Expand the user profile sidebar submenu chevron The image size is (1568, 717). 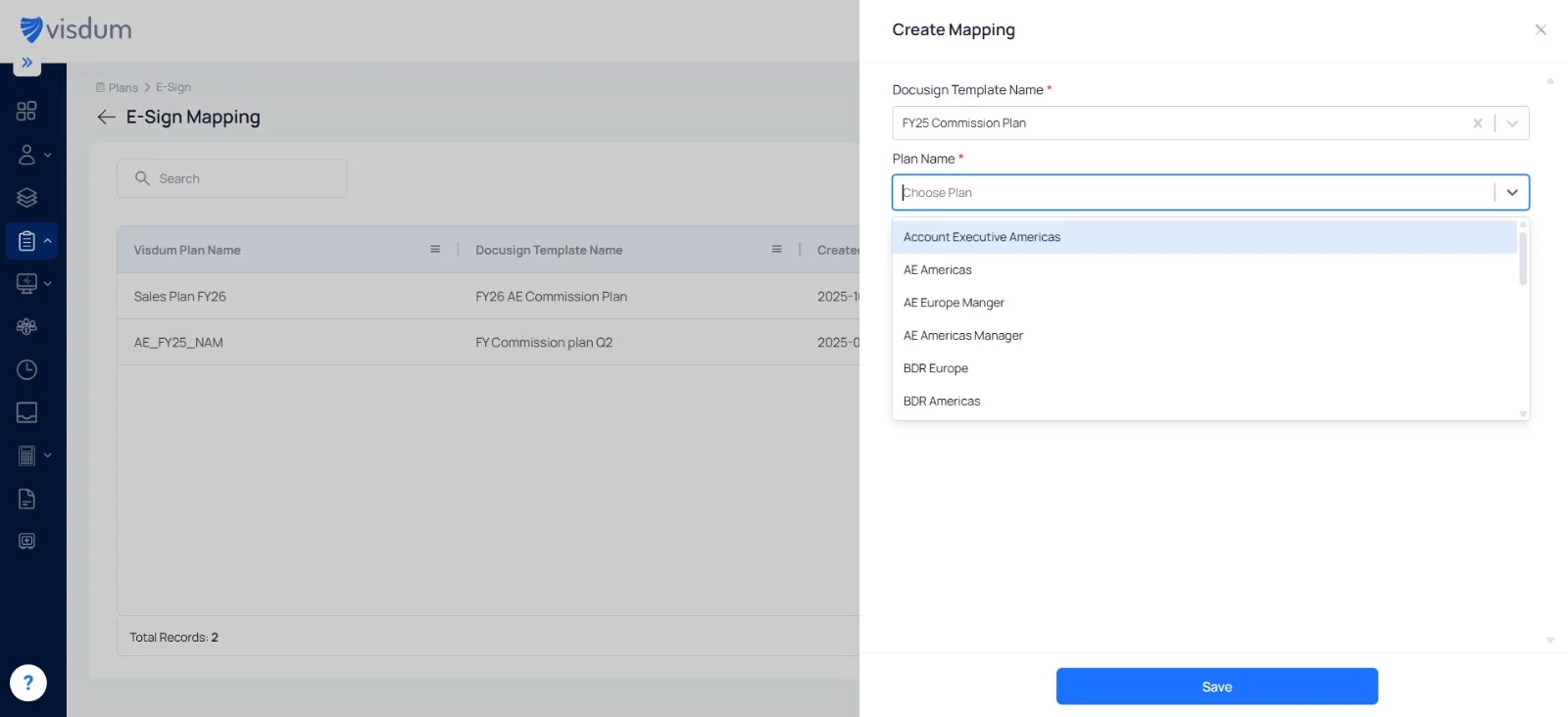(48, 155)
